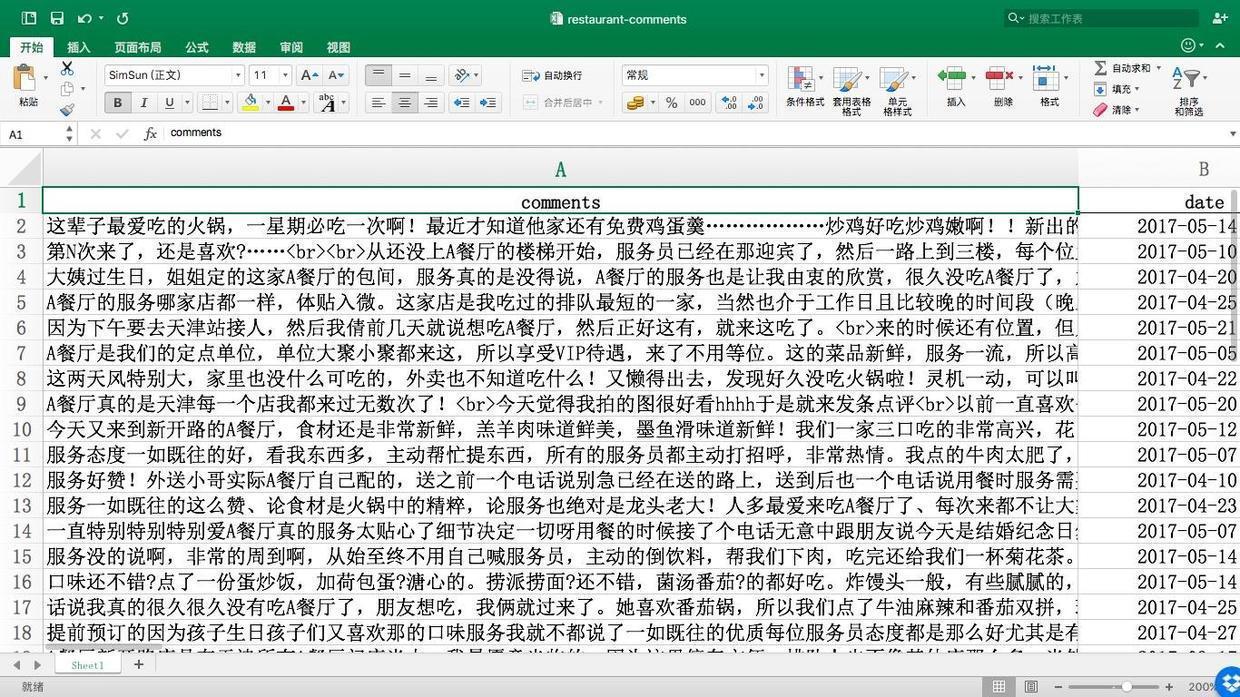Apply bold formatting to selected cell
The image size is (1240, 697).
[117, 102]
